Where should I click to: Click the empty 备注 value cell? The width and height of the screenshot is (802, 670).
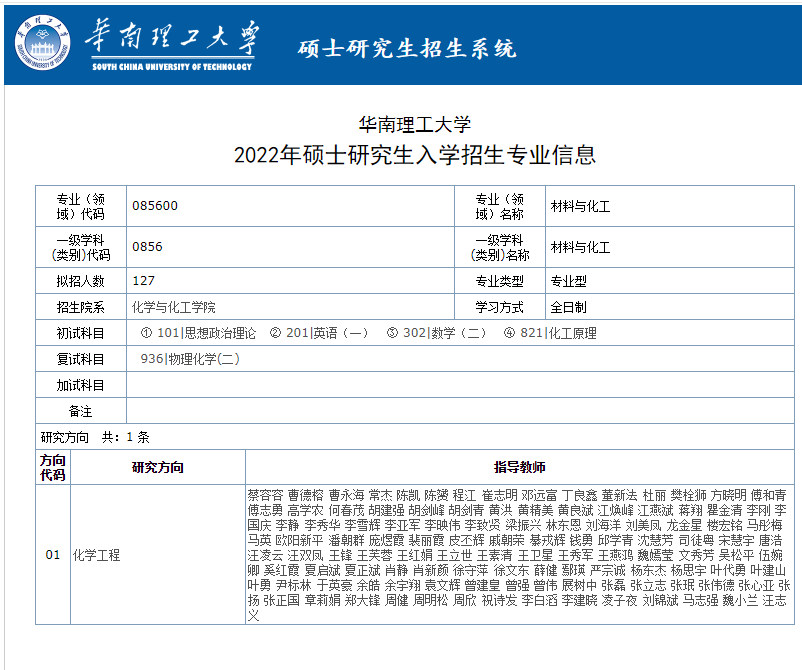(x=460, y=411)
